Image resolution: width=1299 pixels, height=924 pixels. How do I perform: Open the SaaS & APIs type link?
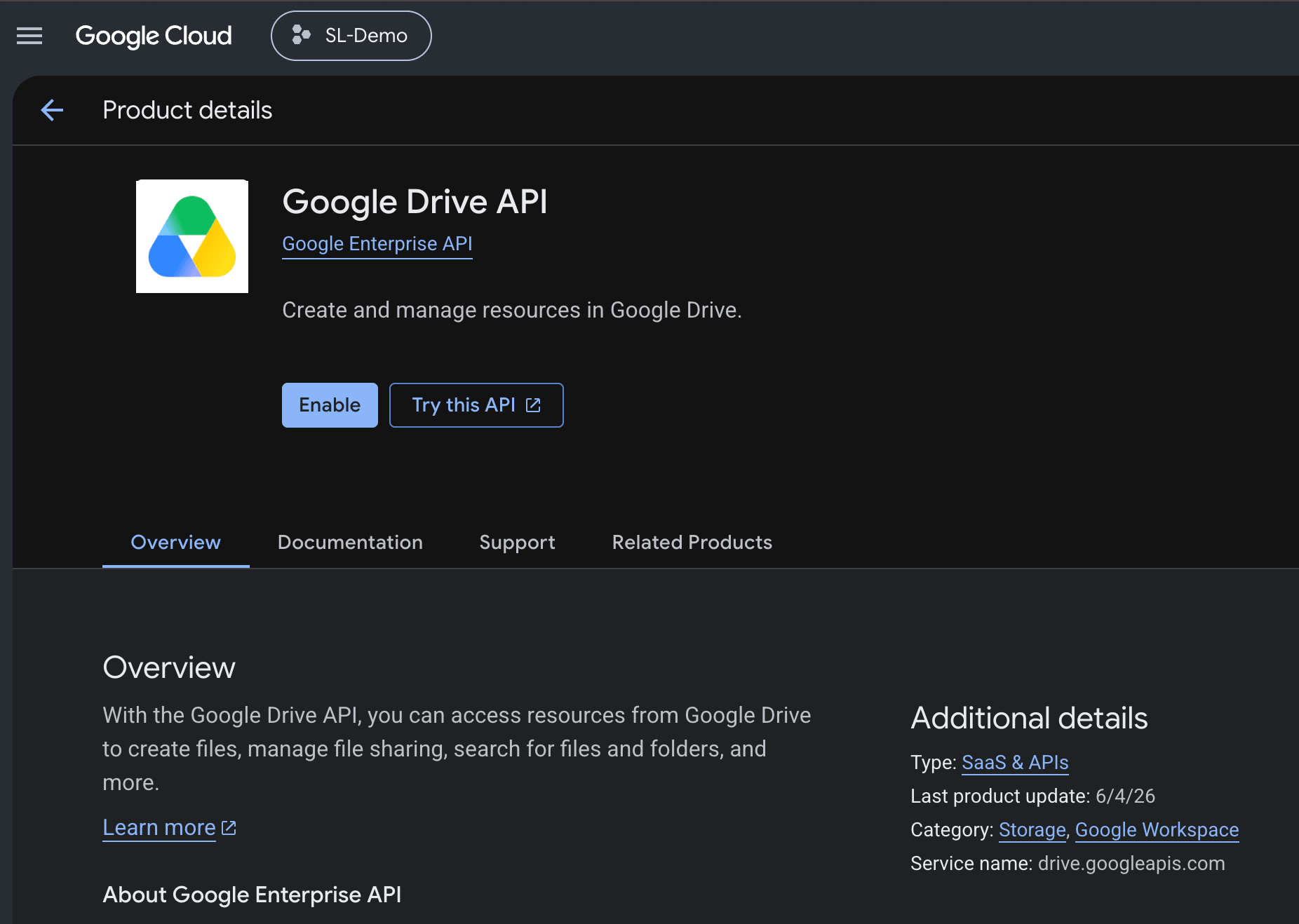point(1015,763)
